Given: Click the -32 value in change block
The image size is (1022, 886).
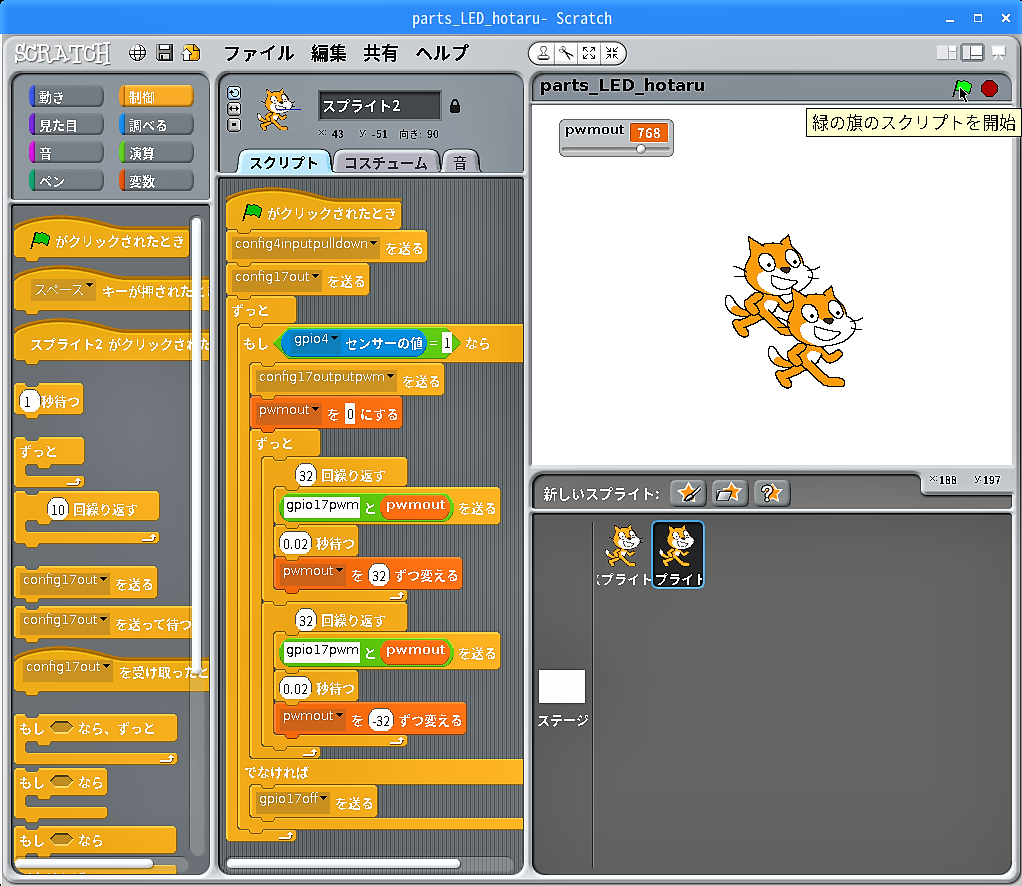Looking at the screenshot, I should tap(381, 720).
